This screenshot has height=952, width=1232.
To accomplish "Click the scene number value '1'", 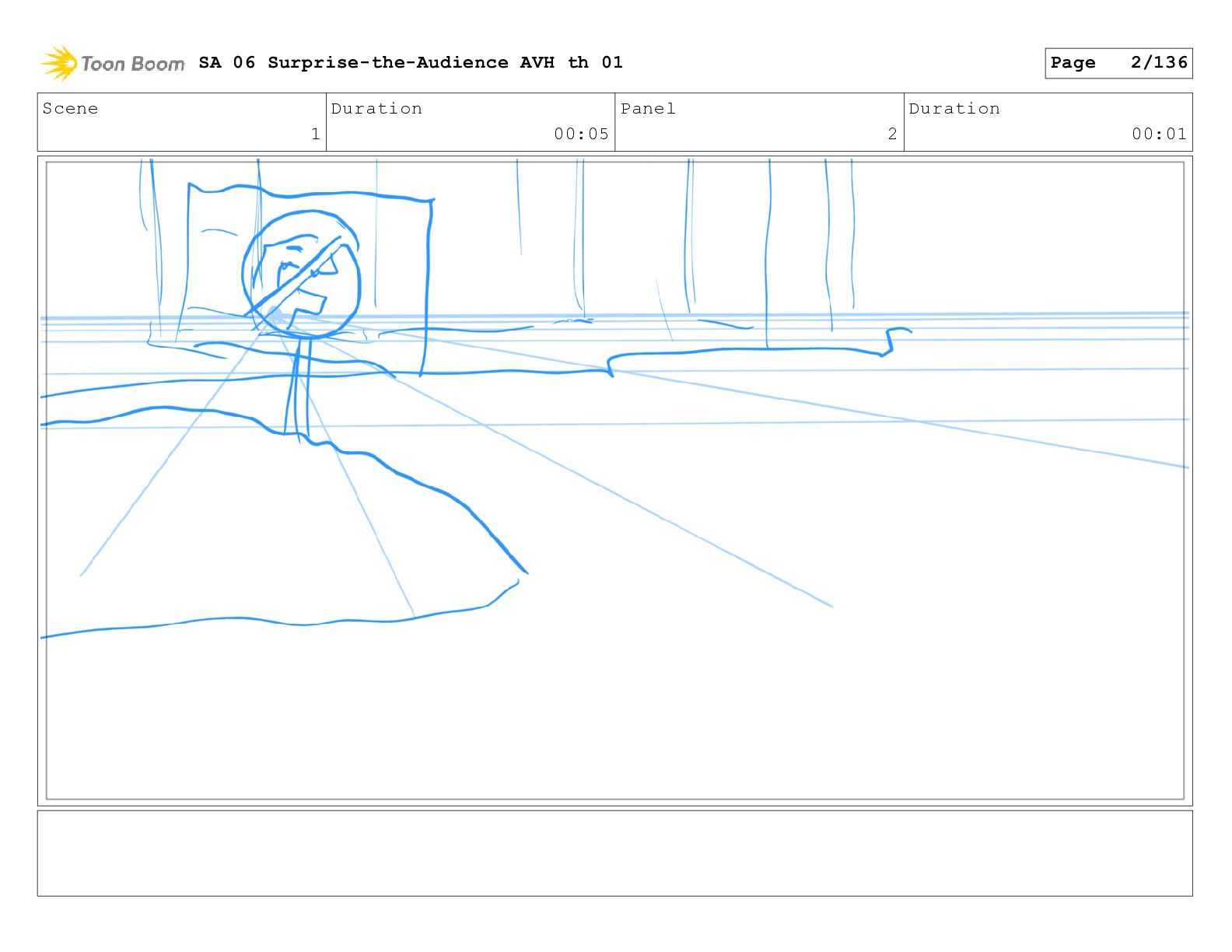I will pyautogui.click(x=315, y=134).
